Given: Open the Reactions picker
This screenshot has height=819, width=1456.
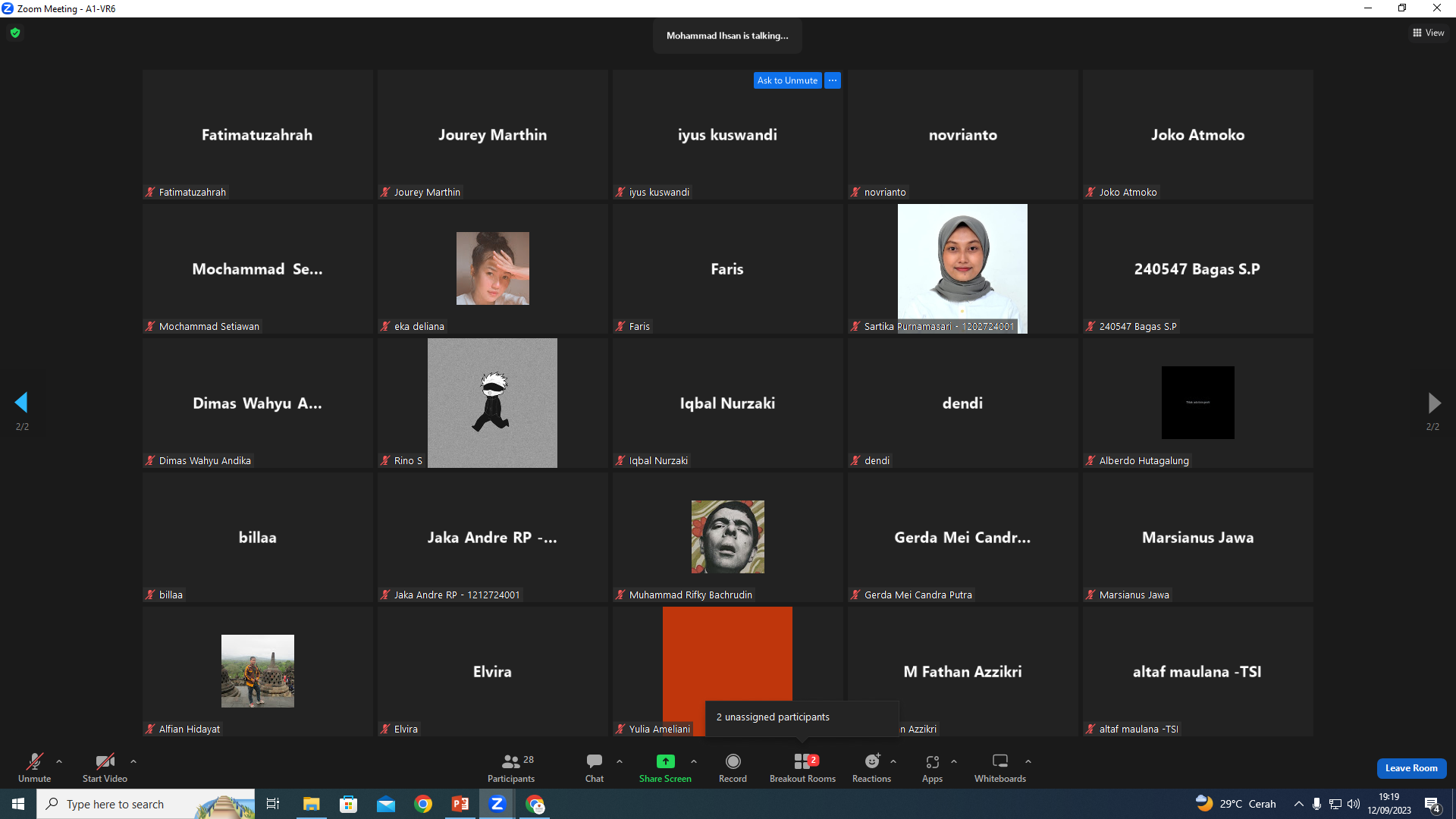Looking at the screenshot, I should pyautogui.click(x=872, y=767).
